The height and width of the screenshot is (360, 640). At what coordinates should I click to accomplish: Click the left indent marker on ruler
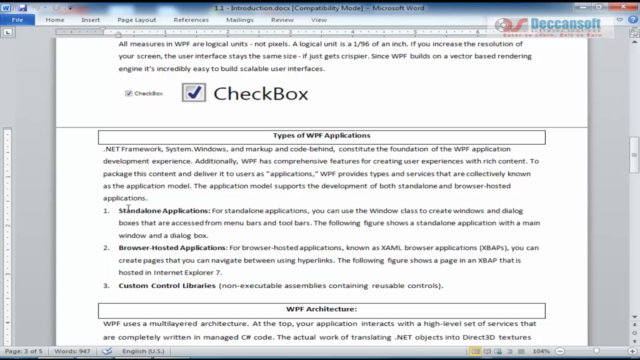coord(118,34)
